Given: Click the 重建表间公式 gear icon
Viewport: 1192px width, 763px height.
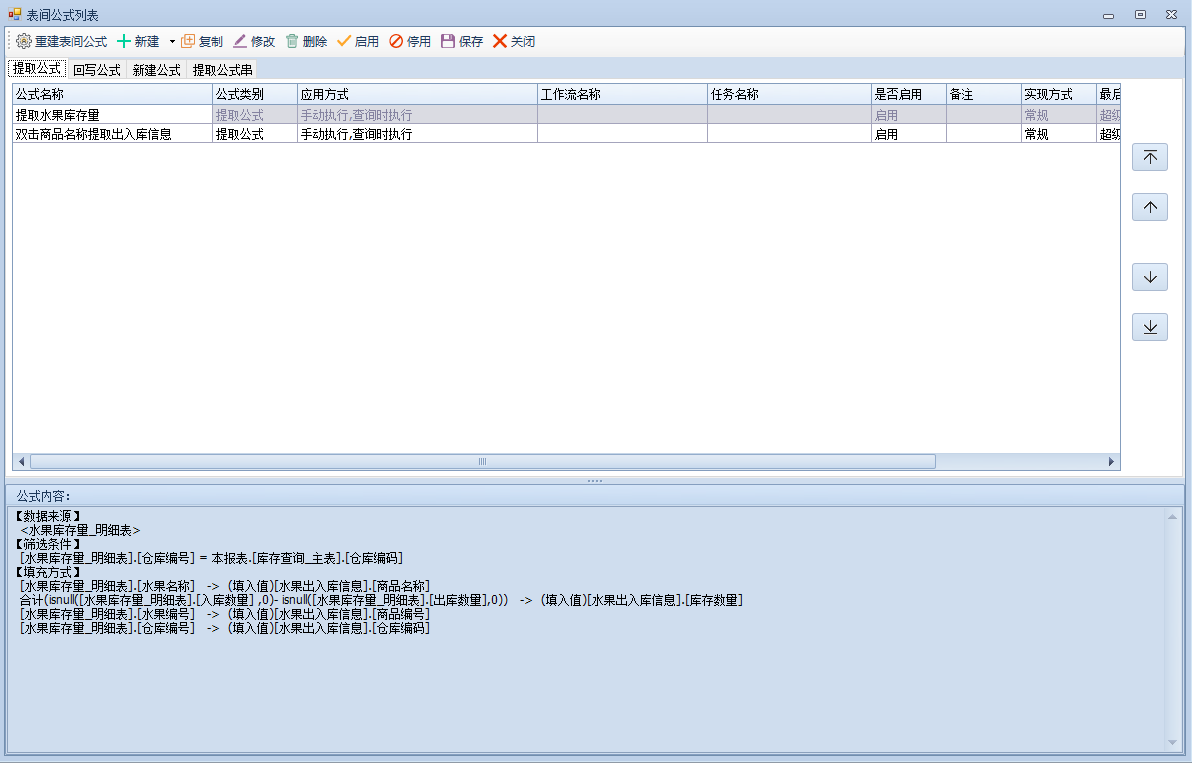Looking at the screenshot, I should tap(24, 42).
